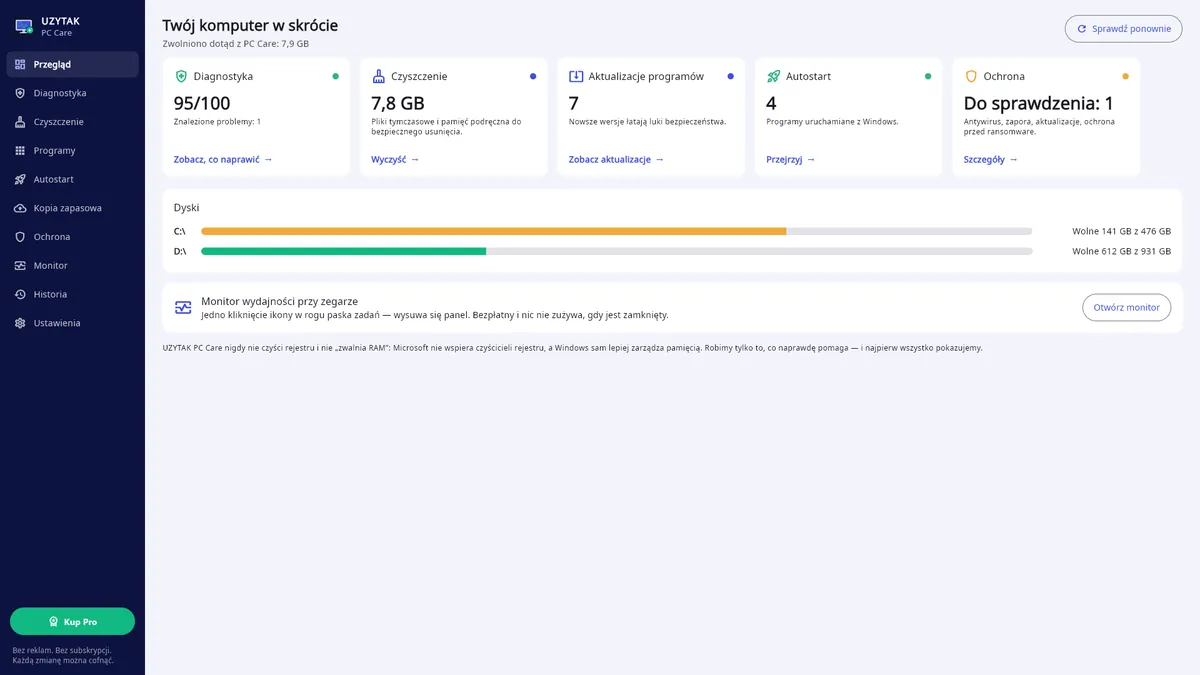Click the green status dot on Autostart card
1200x675 pixels.
point(928,76)
